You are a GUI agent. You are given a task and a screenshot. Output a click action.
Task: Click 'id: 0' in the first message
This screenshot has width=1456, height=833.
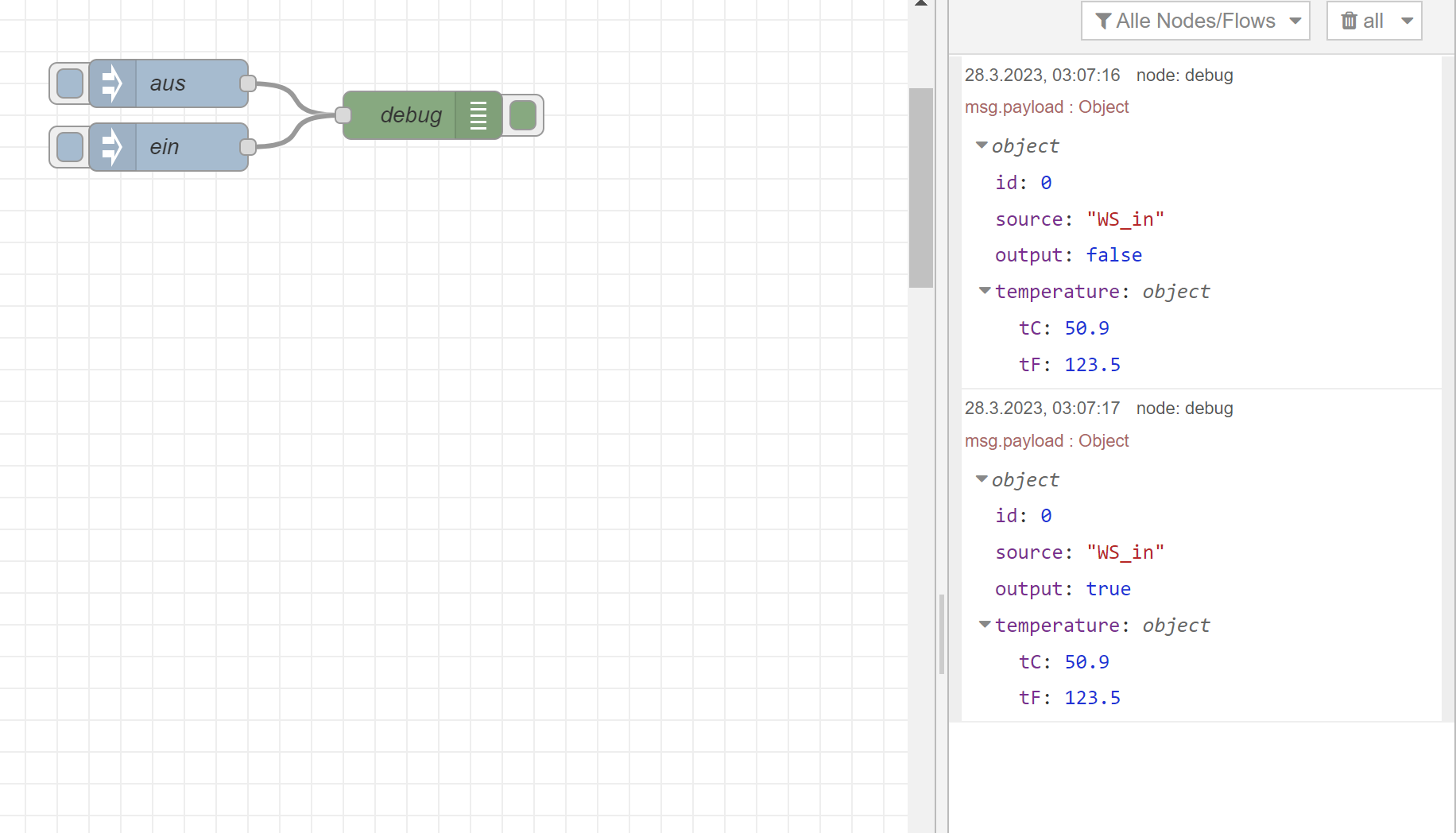[1024, 183]
